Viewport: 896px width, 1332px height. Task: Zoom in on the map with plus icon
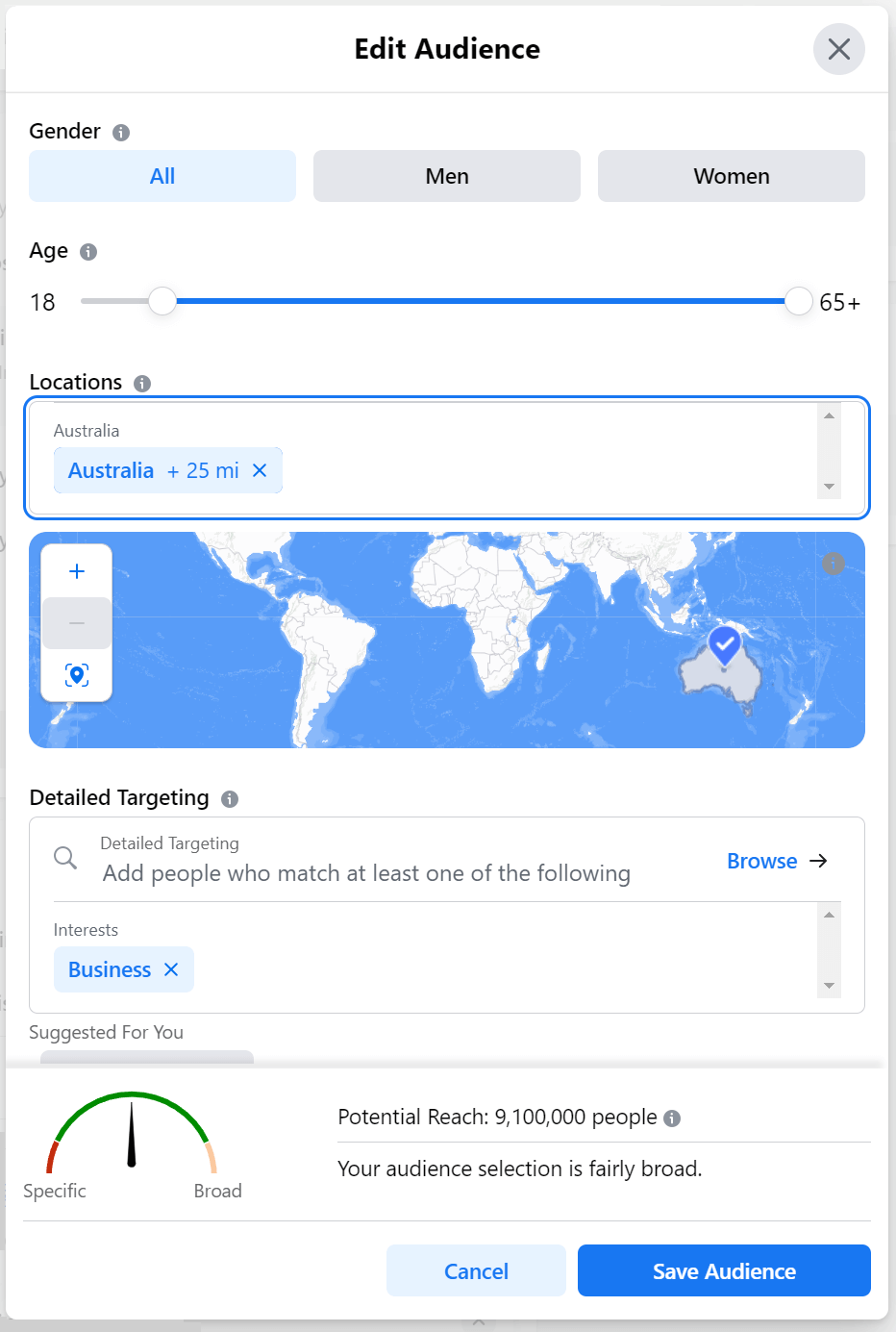(x=76, y=570)
